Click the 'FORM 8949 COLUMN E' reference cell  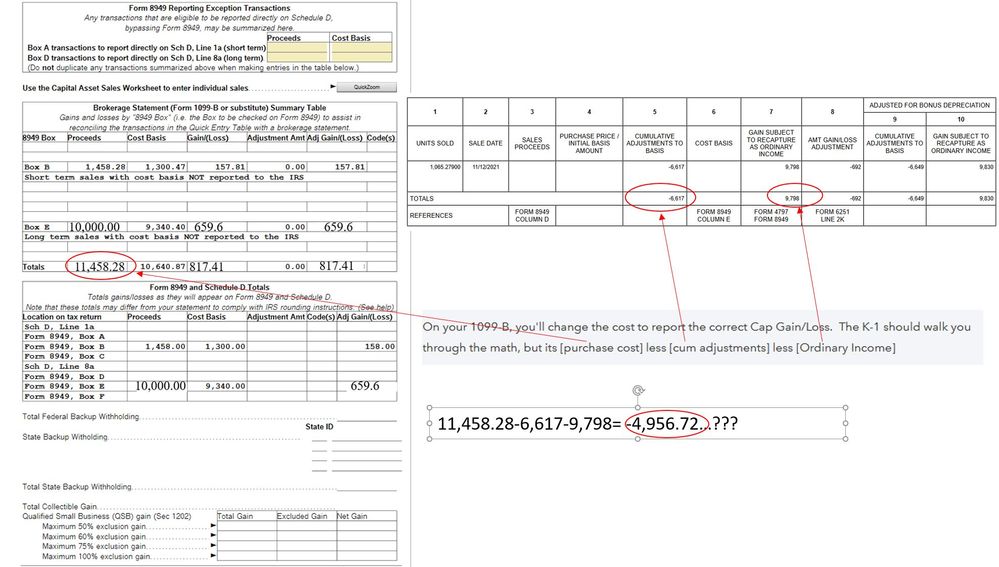click(x=714, y=215)
